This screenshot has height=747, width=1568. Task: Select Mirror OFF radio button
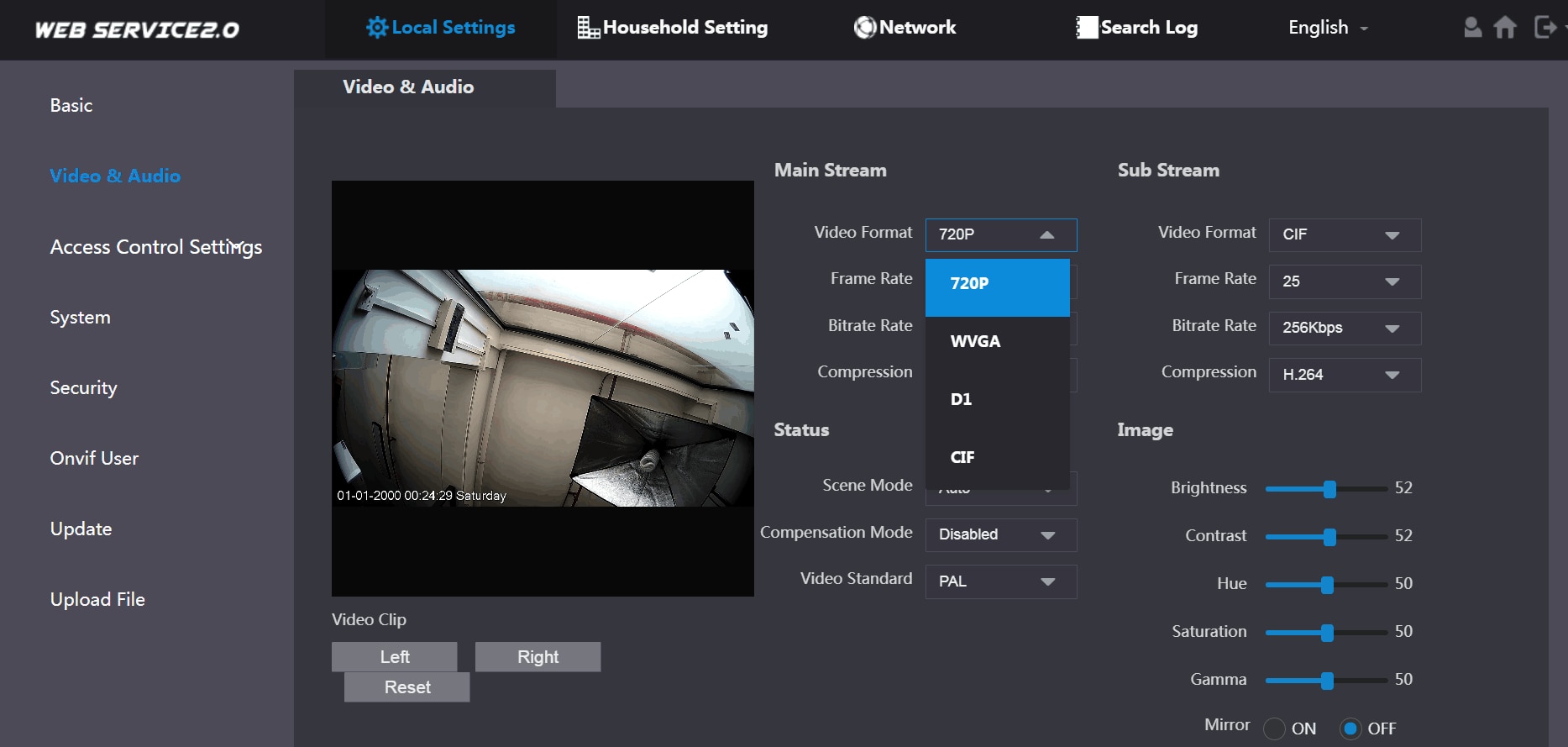tap(1350, 729)
